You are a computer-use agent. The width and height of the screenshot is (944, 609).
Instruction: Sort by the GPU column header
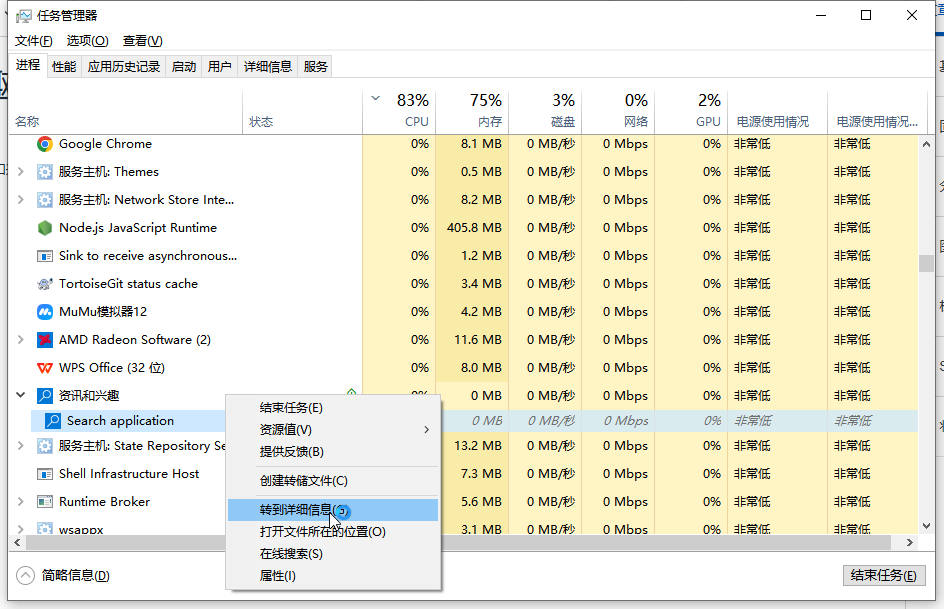[691, 113]
